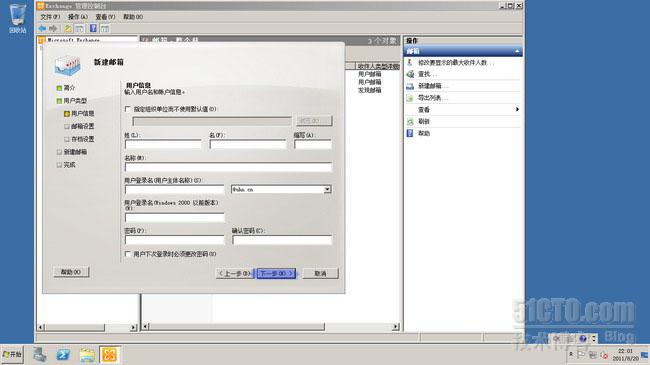Click the blue Back arrow in the console toolbar
The height and width of the screenshot is (365, 650).
pos(42,28)
